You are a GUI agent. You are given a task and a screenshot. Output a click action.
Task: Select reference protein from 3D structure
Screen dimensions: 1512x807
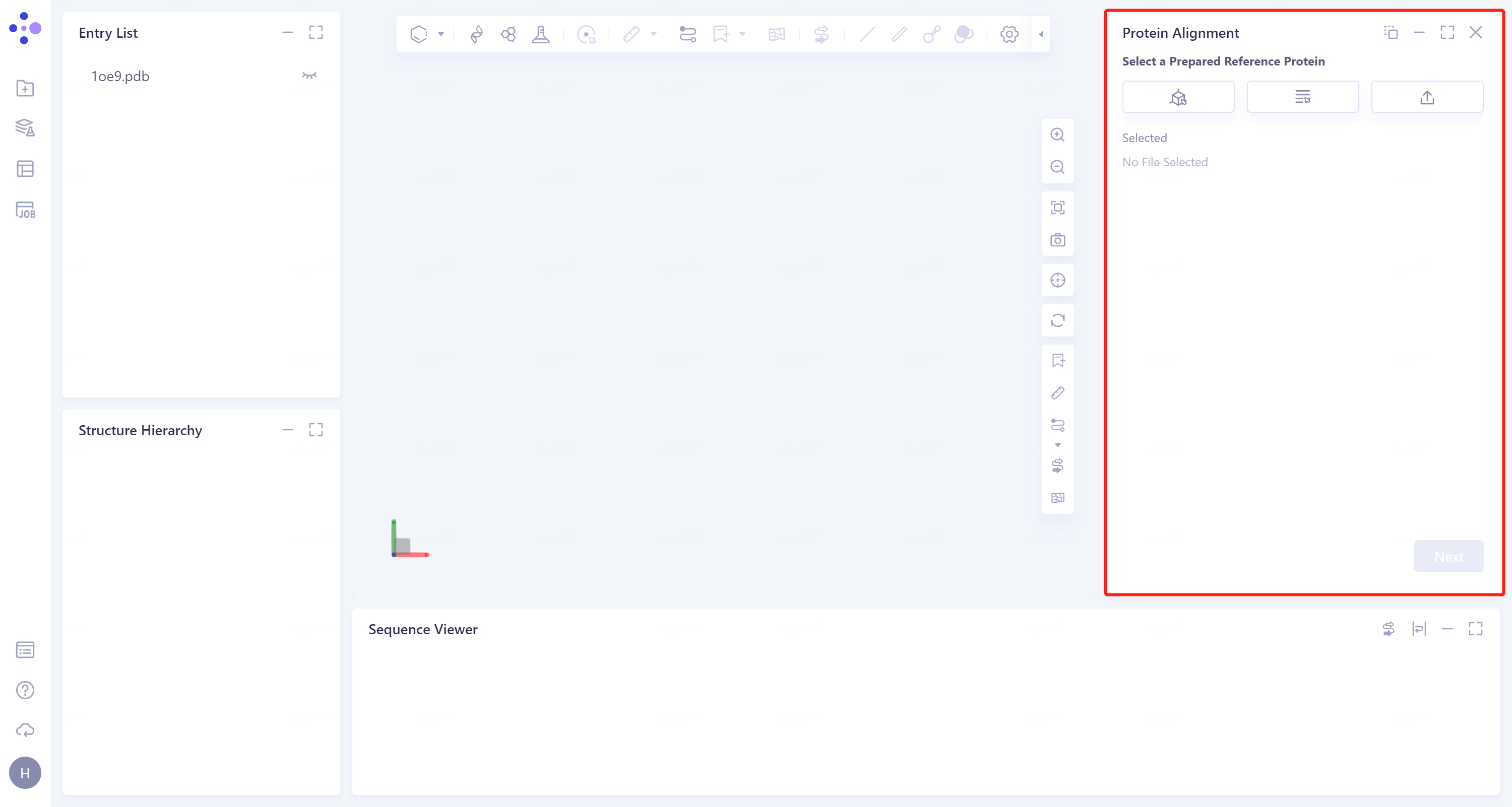(1178, 97)
